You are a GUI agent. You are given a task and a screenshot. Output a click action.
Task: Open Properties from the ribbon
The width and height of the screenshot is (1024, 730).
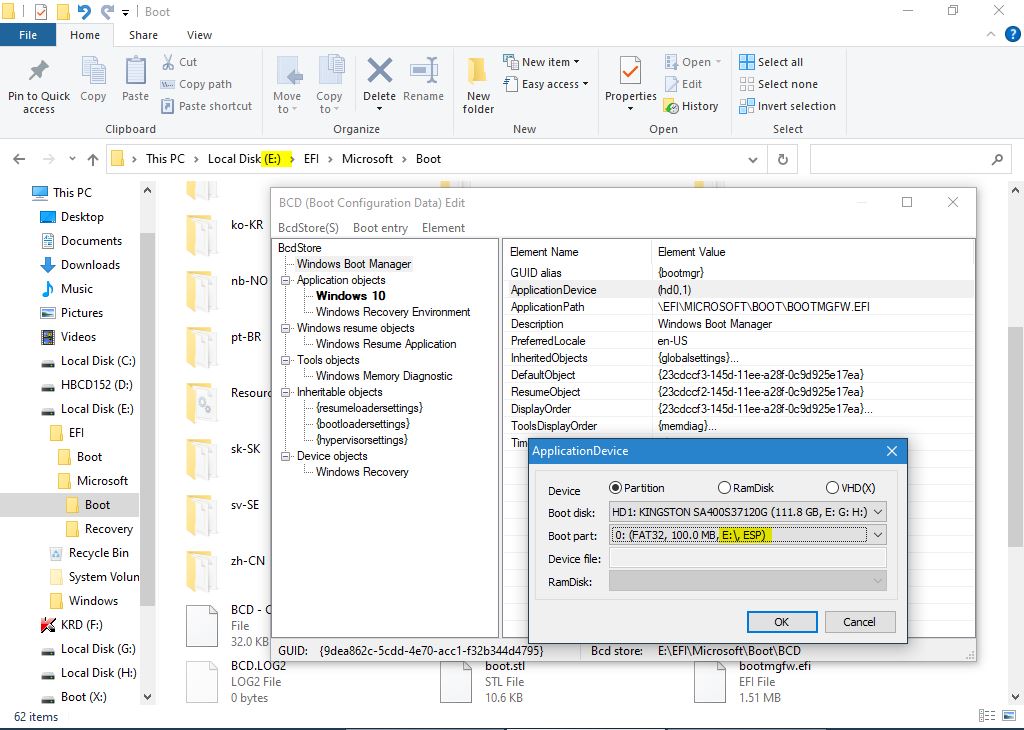point(630,73)
